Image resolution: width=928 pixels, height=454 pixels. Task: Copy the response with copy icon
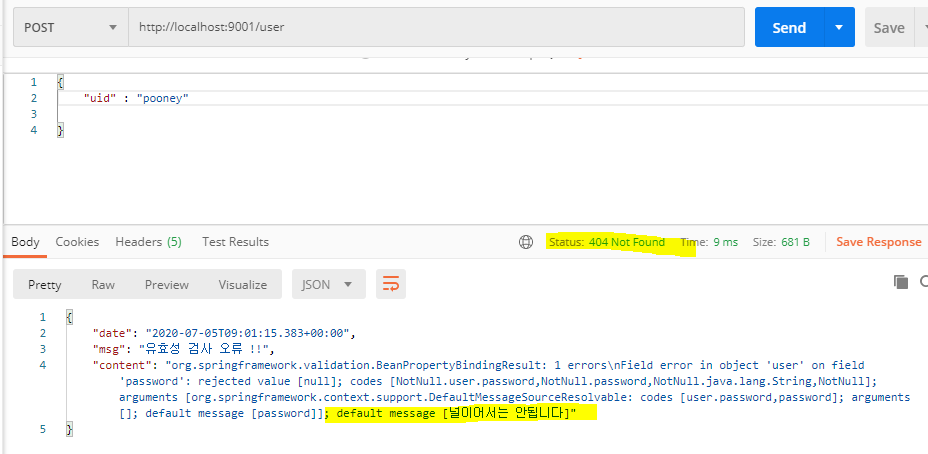tap(901, 282)
